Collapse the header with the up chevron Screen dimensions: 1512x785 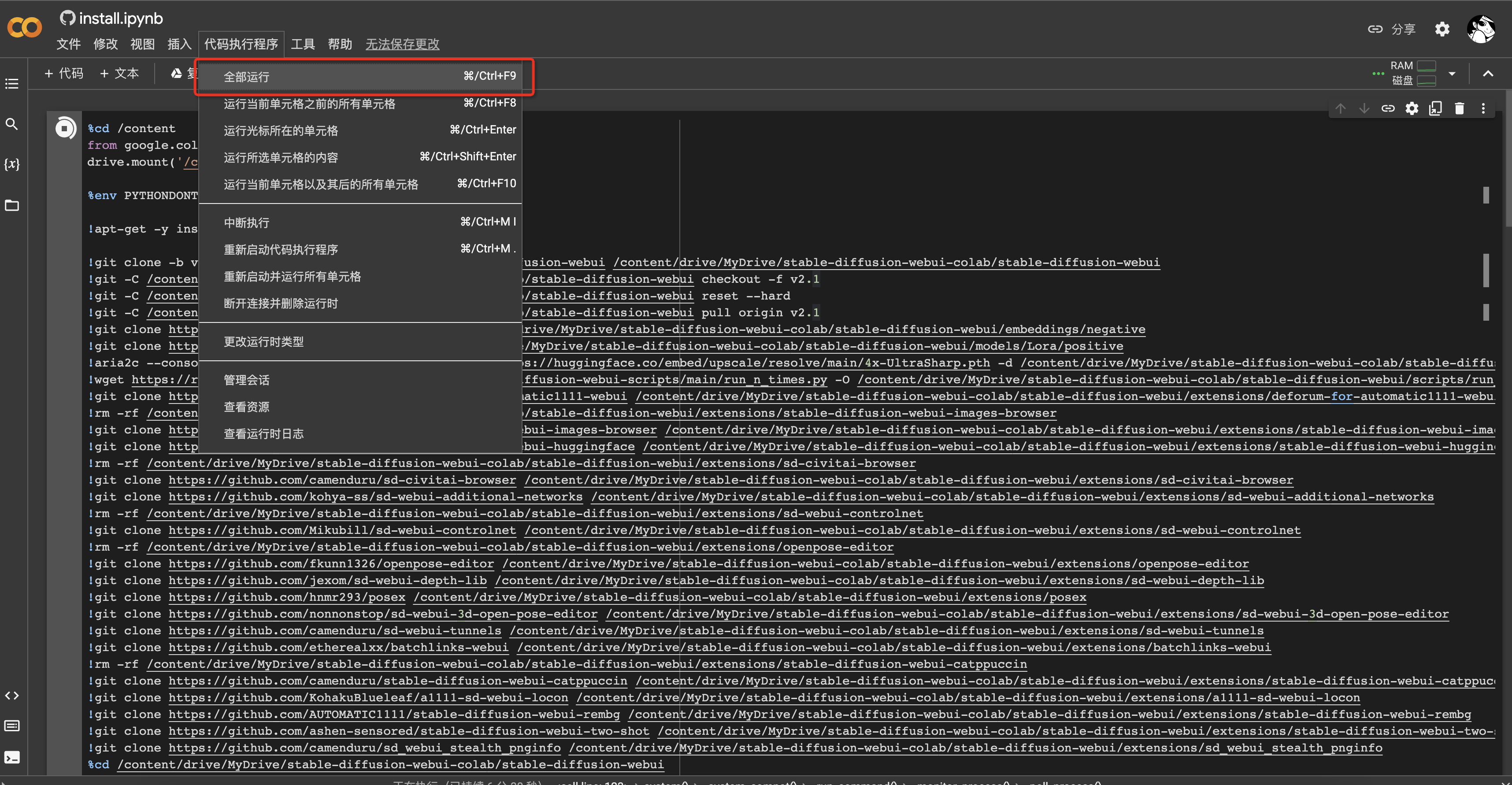pyautogui.click(x=1488, y=74)
